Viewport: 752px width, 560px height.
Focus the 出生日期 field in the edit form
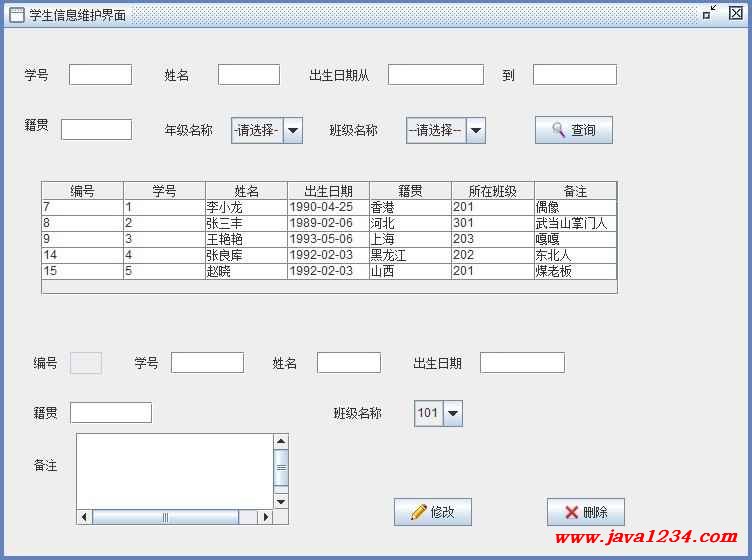pyautogui.click(x=522, y=363)
